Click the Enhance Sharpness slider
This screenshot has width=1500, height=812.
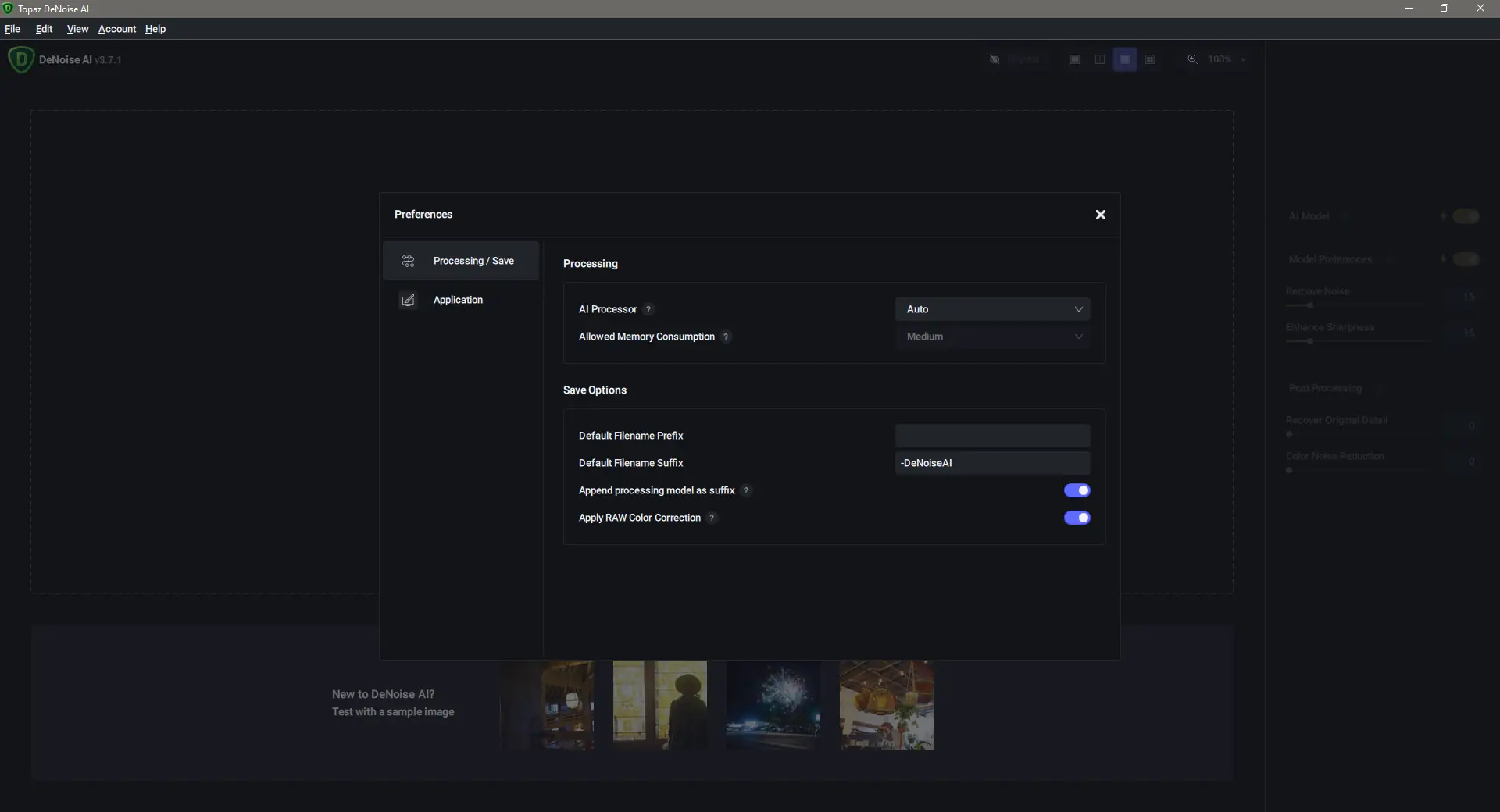[x=1359, y=341]
